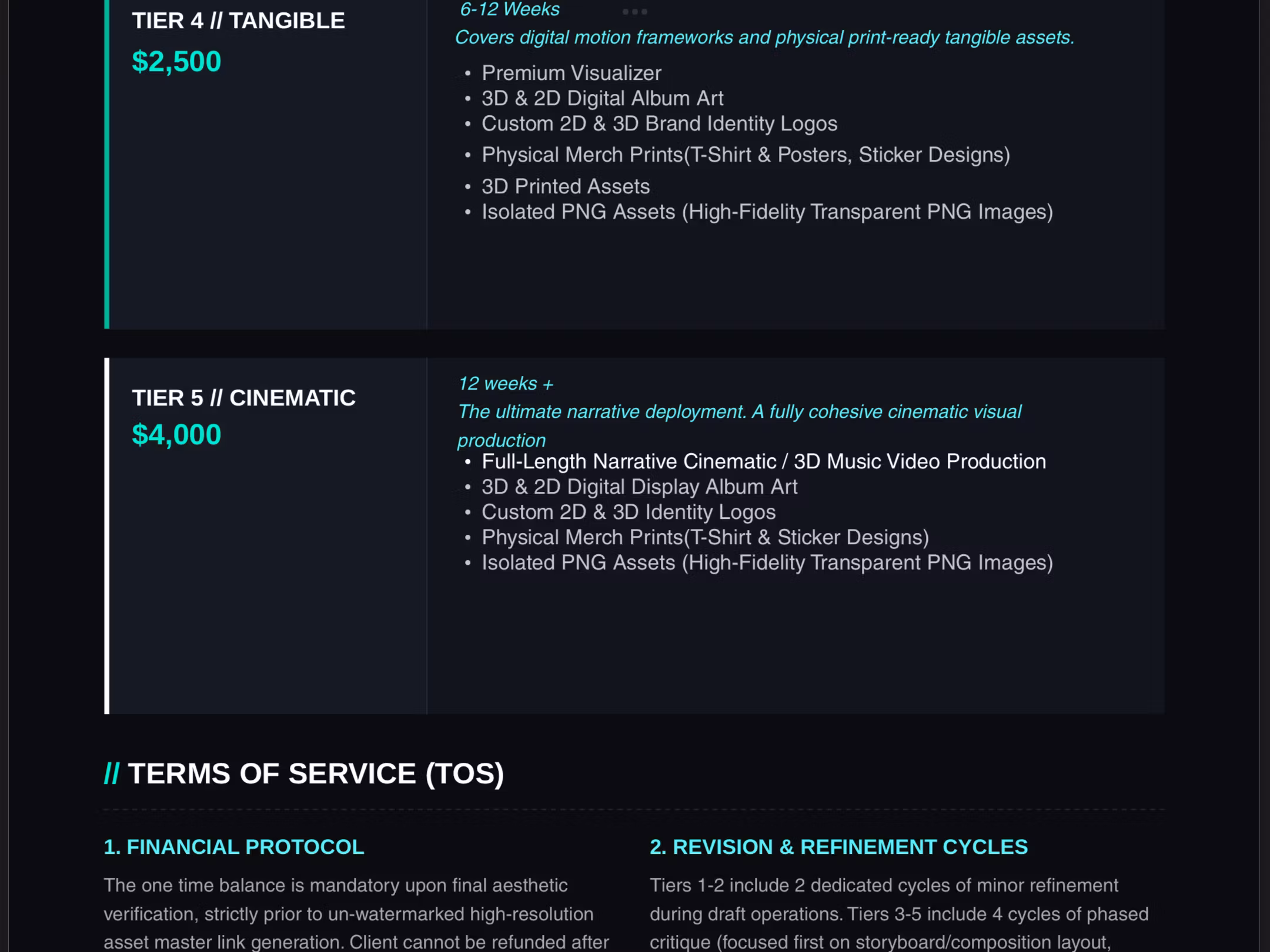Select Full-Length Narrative Cinematic list item

[764, 461]
